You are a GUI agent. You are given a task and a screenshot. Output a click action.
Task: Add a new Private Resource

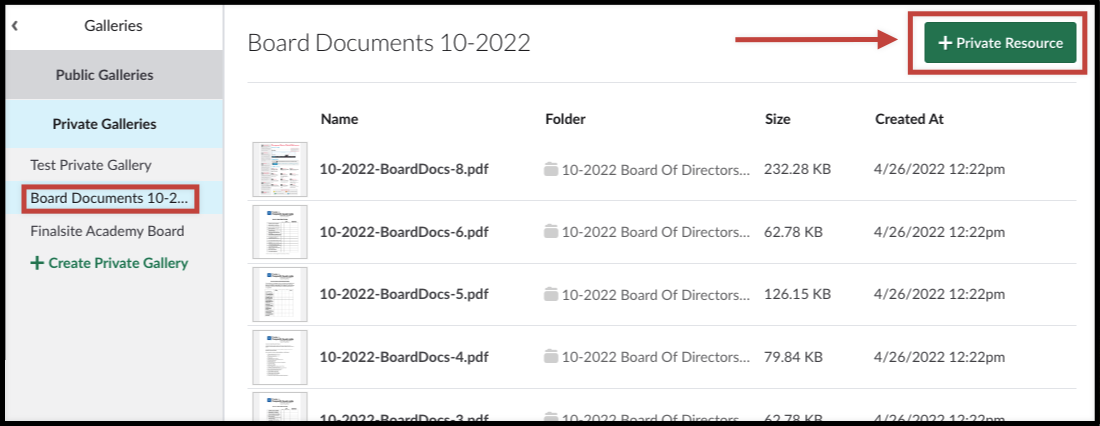1000,43
